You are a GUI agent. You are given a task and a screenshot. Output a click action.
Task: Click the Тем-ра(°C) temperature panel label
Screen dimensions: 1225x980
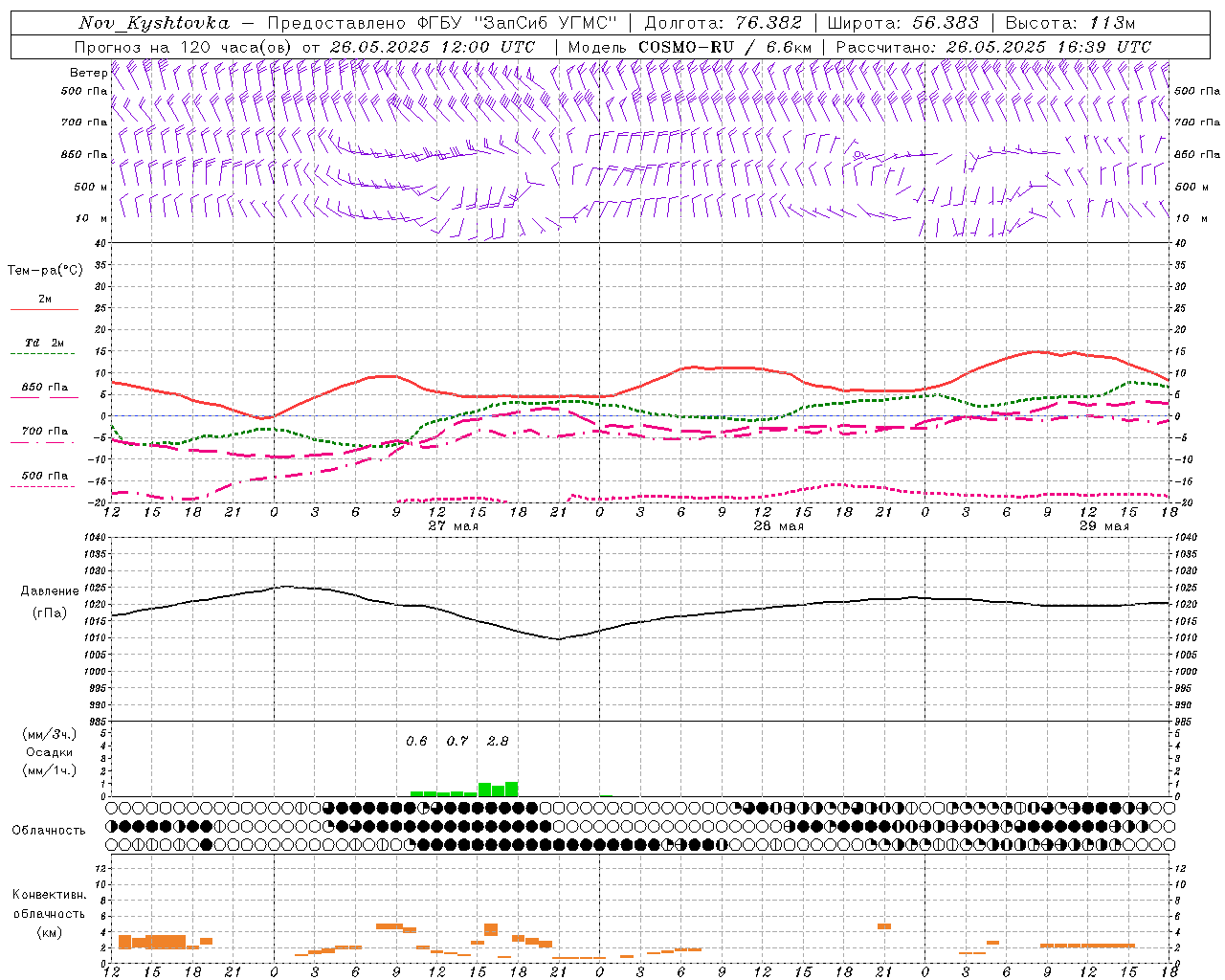pyautogui.click(x=45, y=271)
